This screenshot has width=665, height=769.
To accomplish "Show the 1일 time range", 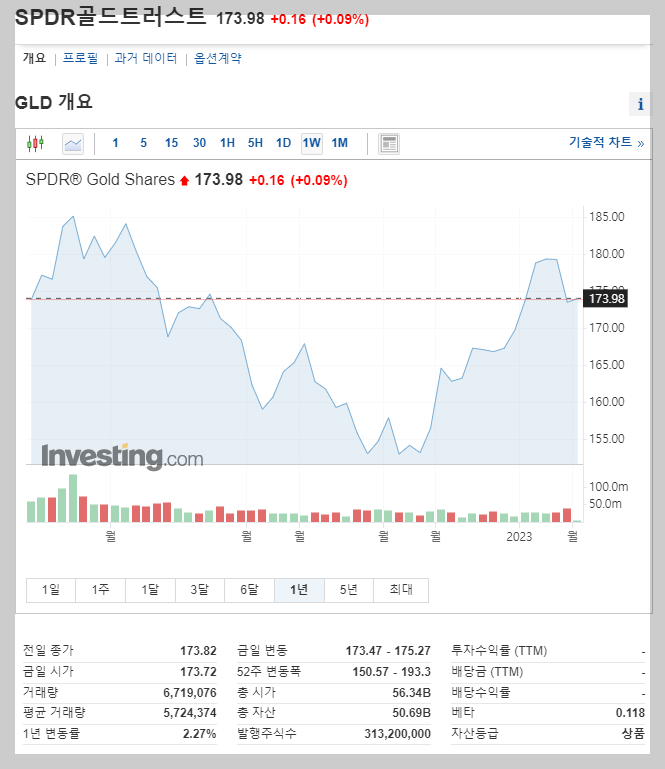I will coord(51,590).
